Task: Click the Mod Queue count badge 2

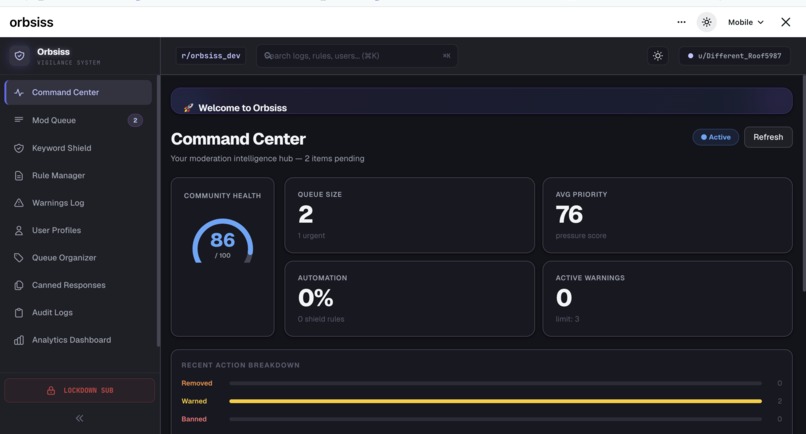Action: tap(135, 120)
